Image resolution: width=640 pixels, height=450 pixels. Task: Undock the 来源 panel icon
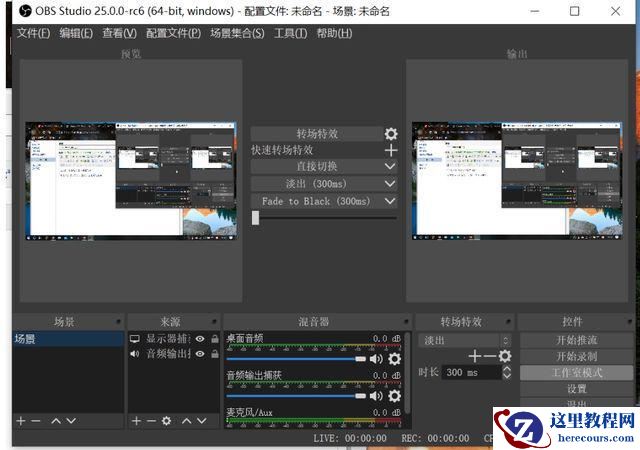pos(215,321)
